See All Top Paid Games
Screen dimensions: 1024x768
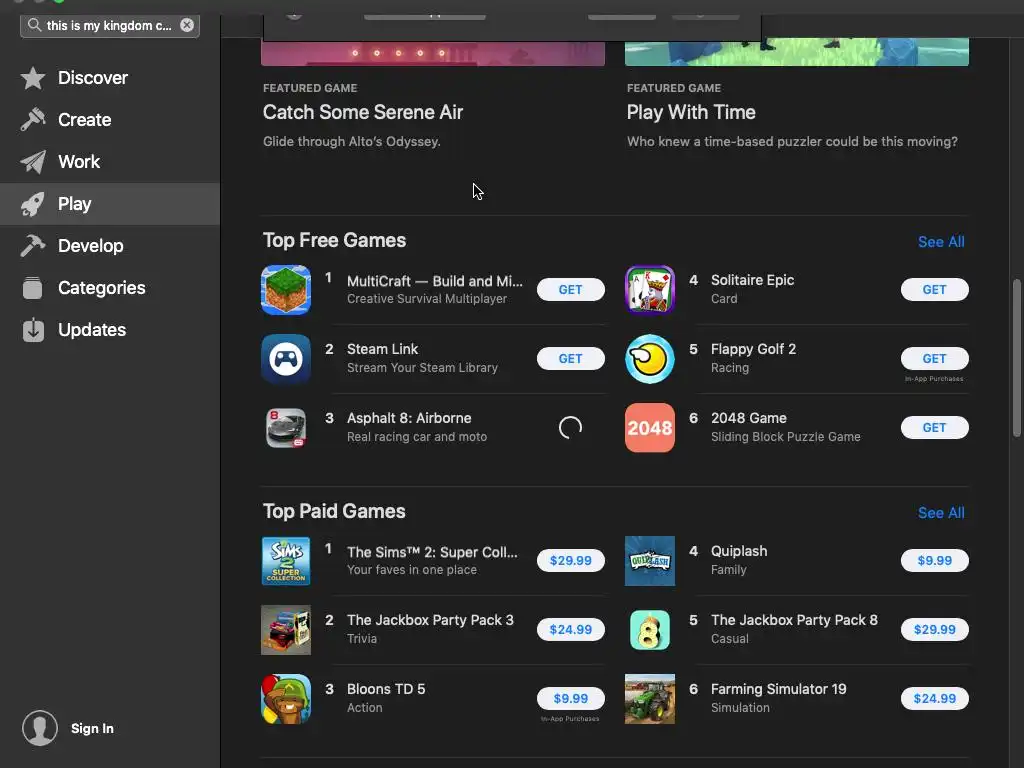coord(941,513)
